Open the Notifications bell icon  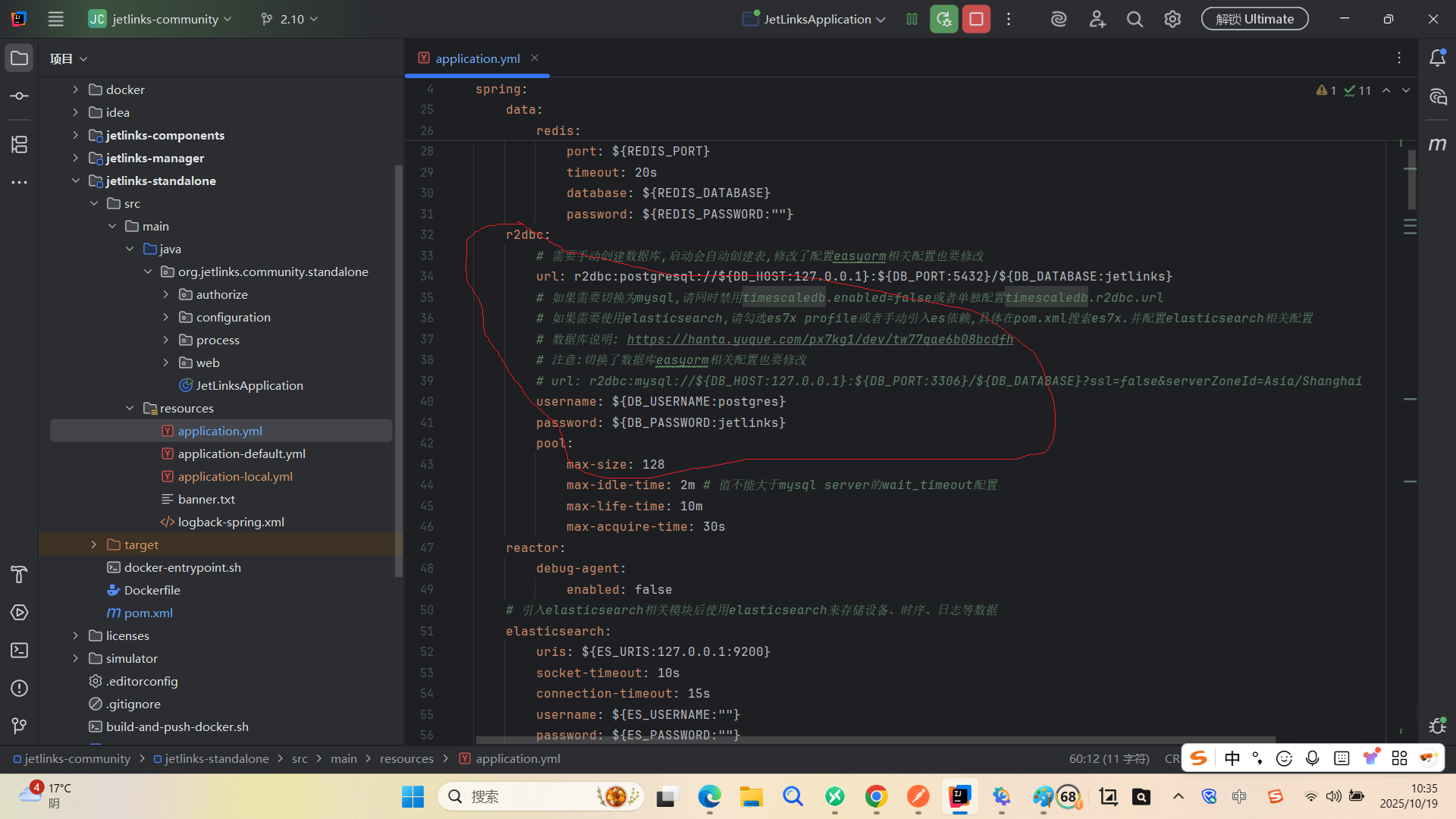click(x=1437, y=58)
